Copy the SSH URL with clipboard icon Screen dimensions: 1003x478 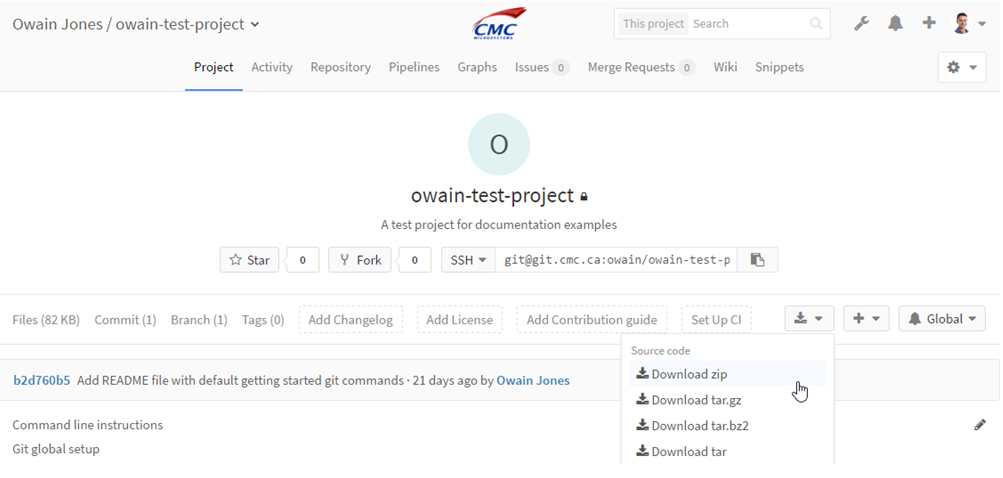pos(757,260)
